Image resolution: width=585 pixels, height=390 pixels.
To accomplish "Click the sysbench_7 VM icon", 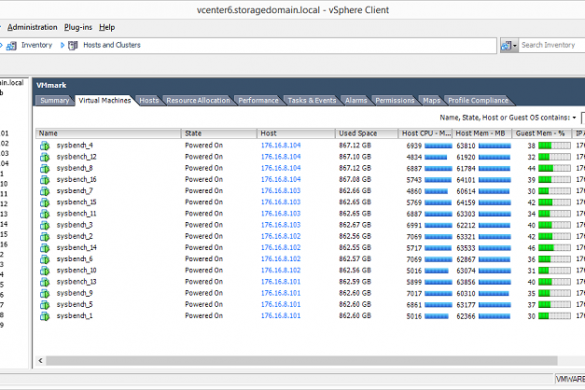I will tap(45, 191).
